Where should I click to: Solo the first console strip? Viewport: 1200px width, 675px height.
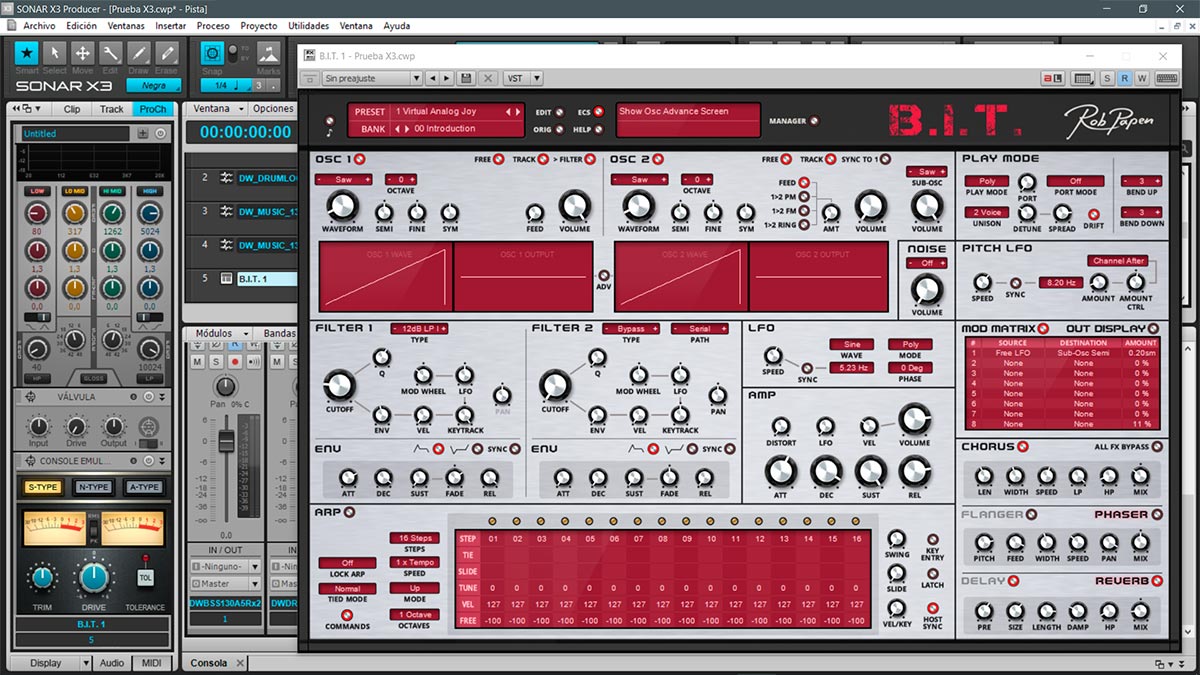(x=216, y=361)
